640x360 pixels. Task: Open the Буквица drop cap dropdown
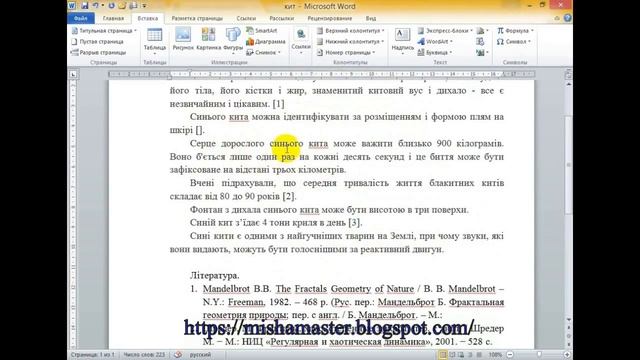434,52
